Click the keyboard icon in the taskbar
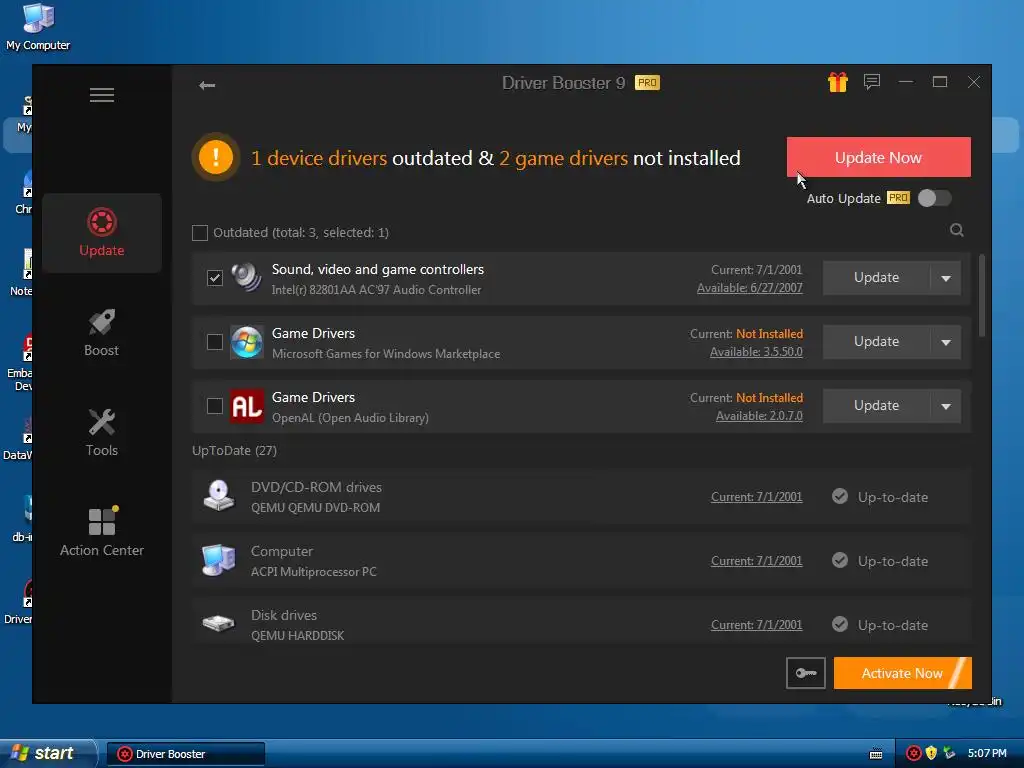Viewport: 1024px width, 768px height. click(876, 754)
